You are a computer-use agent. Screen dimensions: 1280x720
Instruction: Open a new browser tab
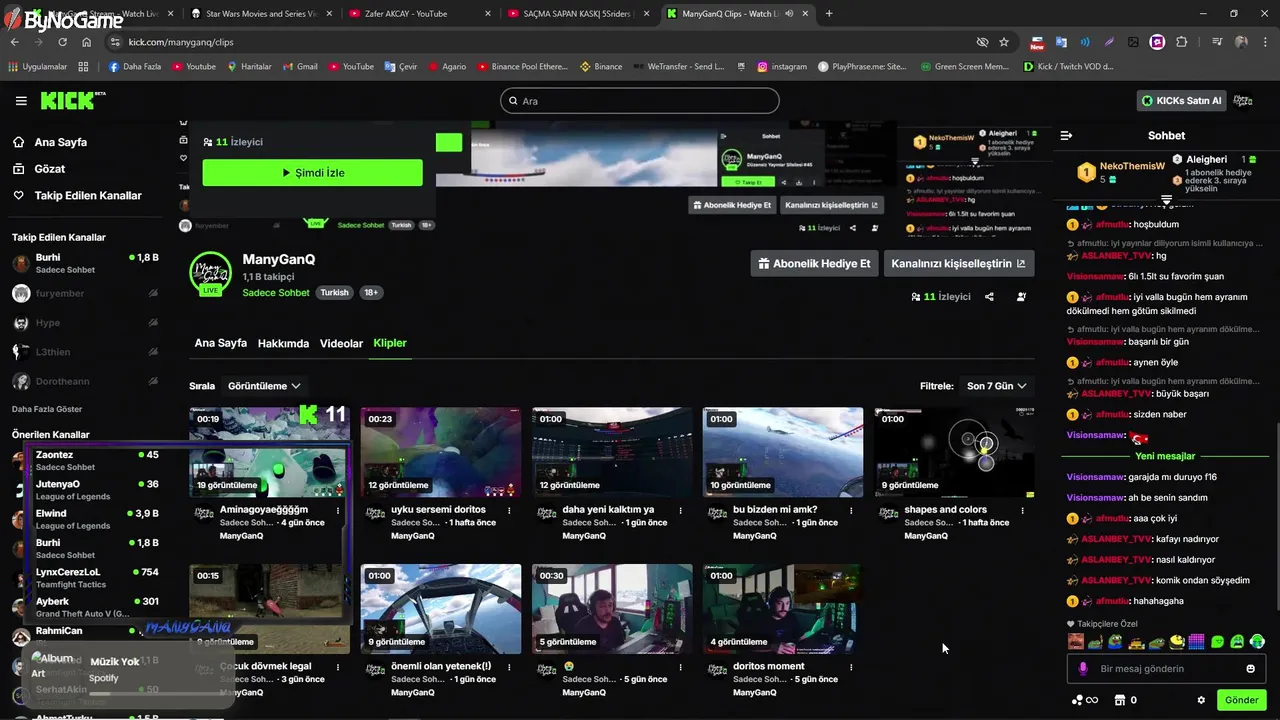(x=829, y=14)
